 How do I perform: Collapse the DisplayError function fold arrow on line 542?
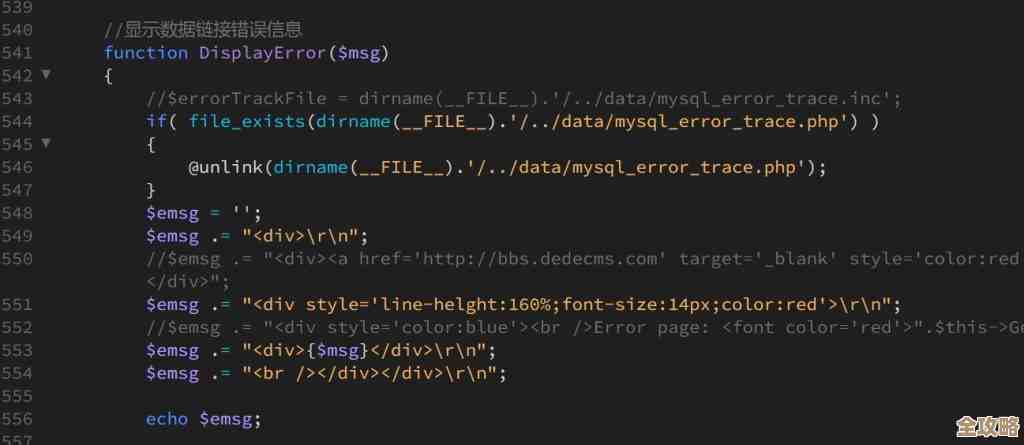(45, 75)
